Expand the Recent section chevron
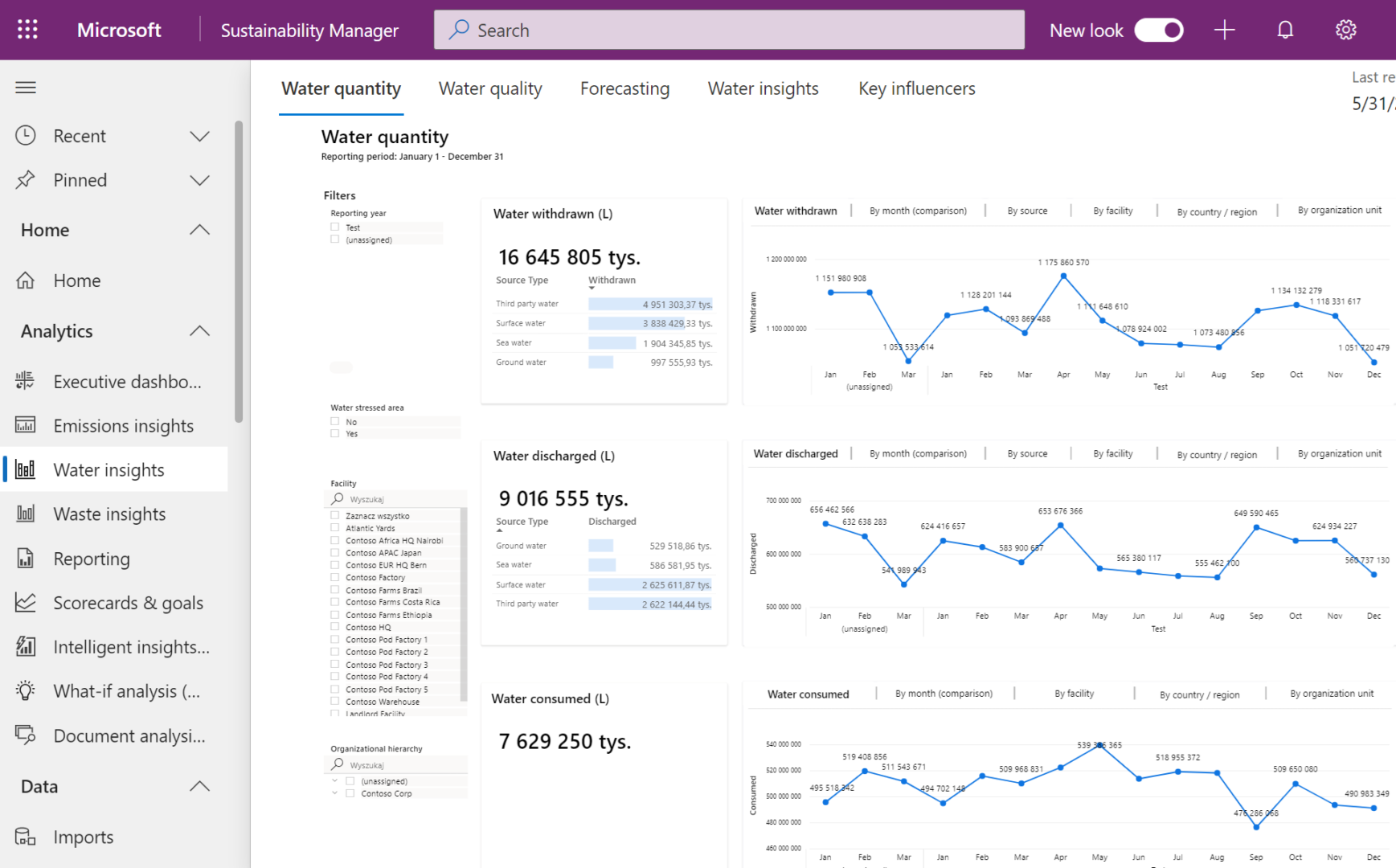The width and height of the screenshot is (1396, 868). coord(199,136)
